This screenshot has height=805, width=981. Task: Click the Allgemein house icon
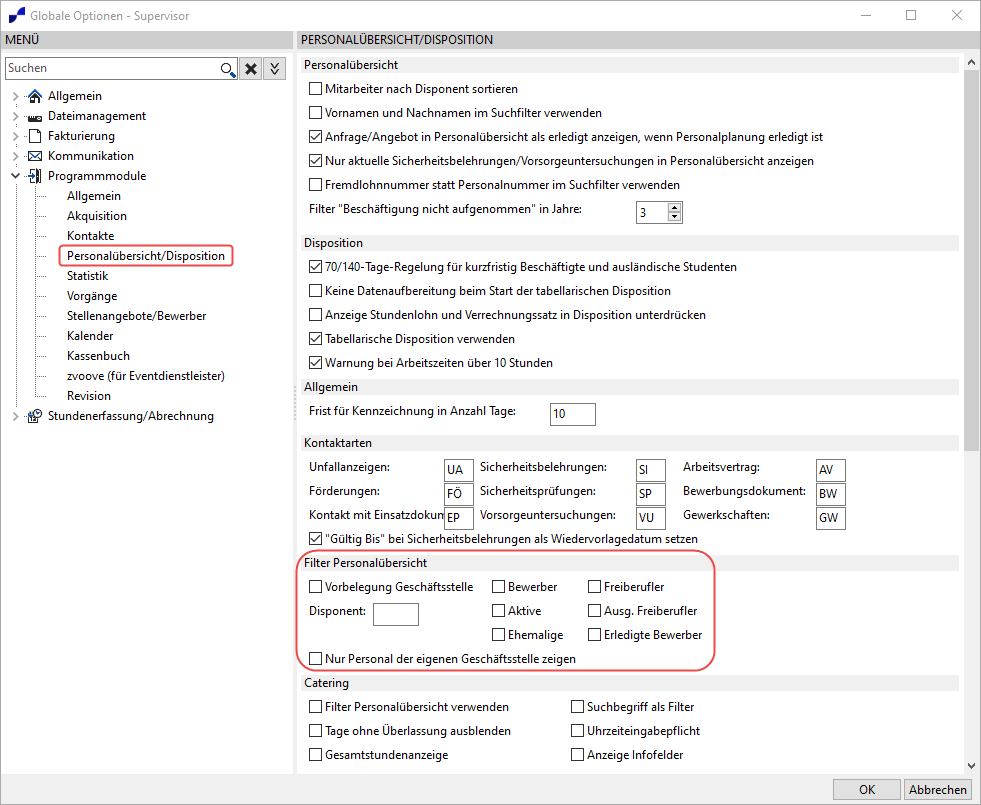coord(36,96)
